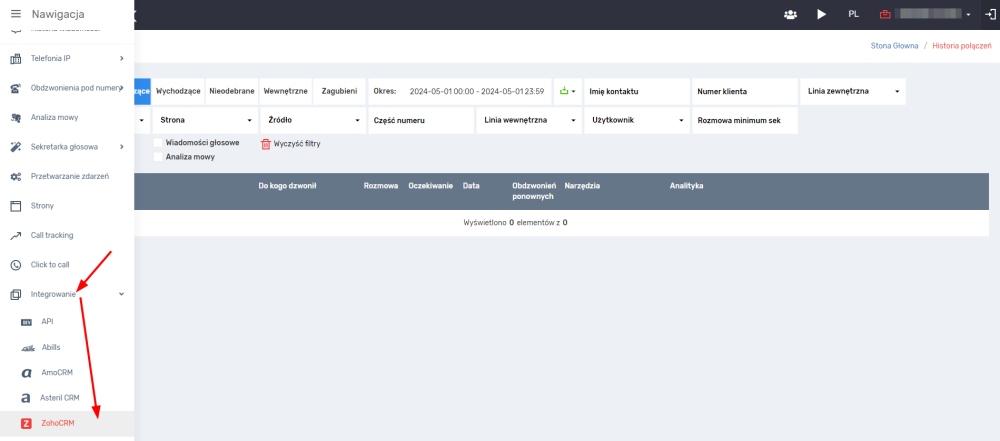Open the Linia zewnętrzna dropdown

852,91
